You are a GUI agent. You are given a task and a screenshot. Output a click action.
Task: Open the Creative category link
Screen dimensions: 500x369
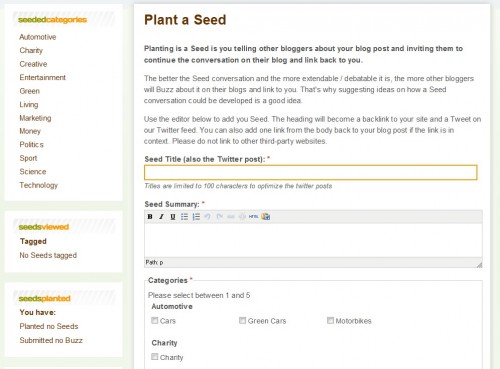tap(33, 64)
